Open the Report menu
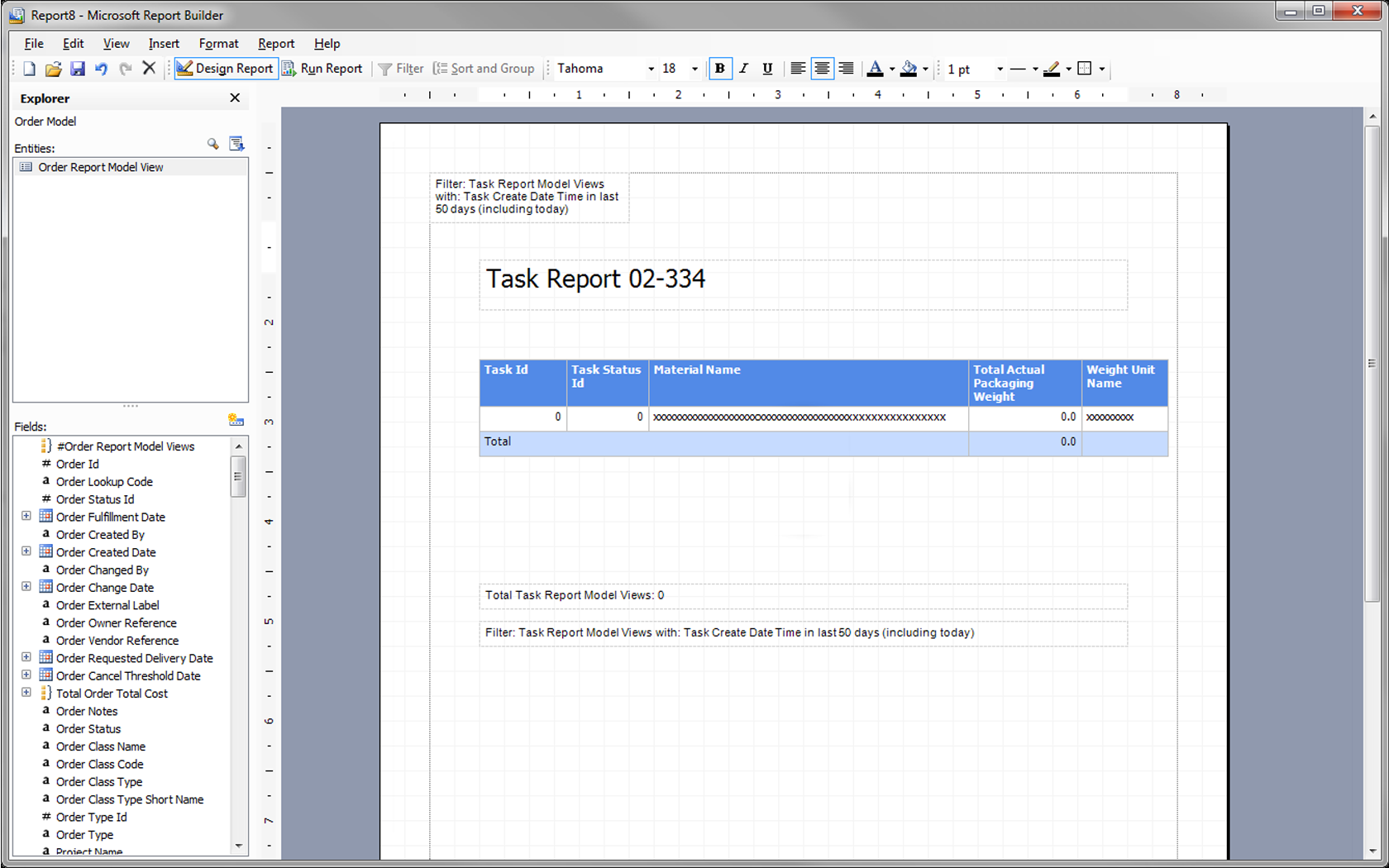The height and width of the screenshot is (868, 1389). [x=275, y=43]
